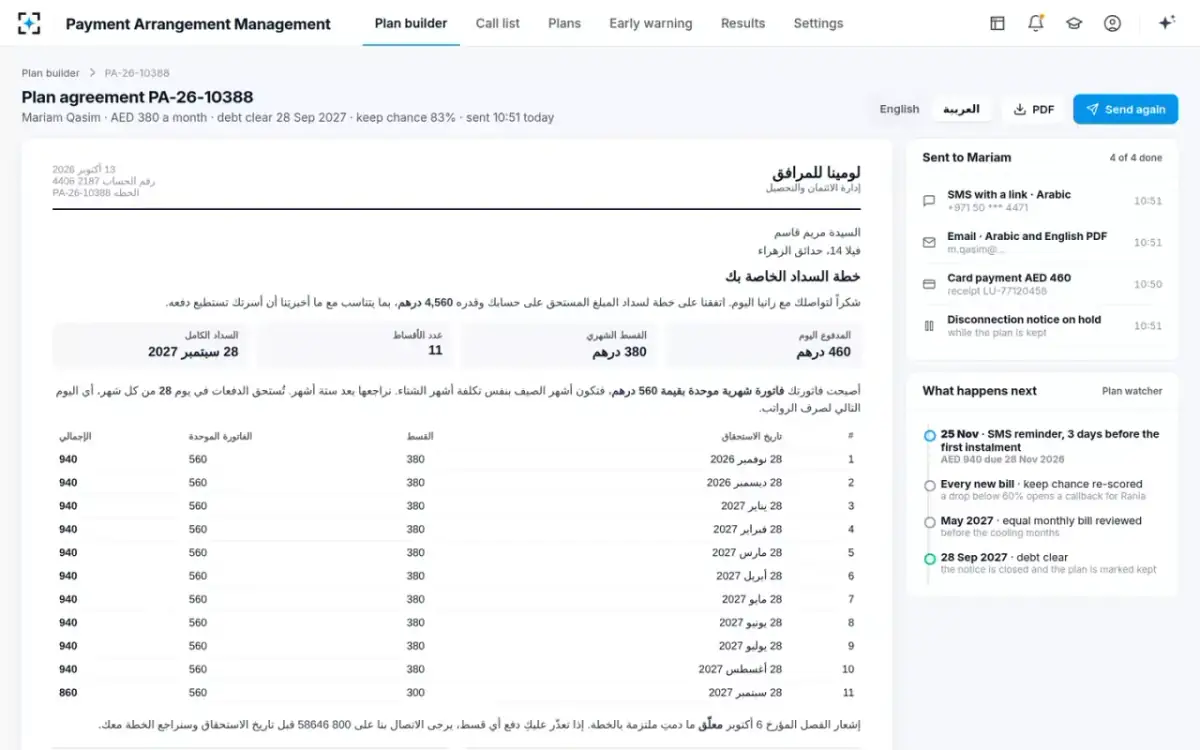Open the training graduation cap icon
Image resolution: width=1200 pixels, height=750 pixels.
coord(1074,23)
